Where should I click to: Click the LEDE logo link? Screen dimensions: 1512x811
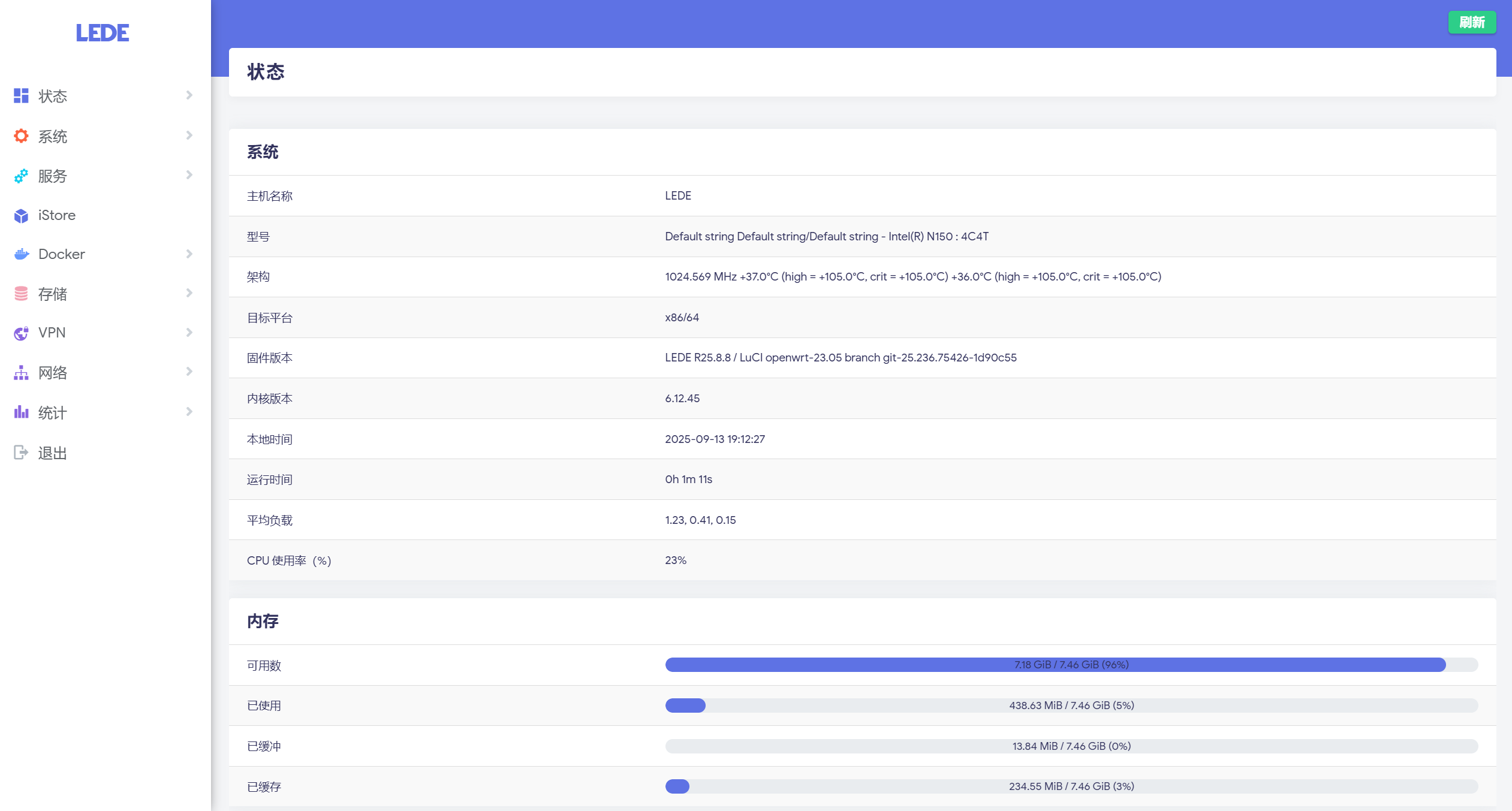coord(103,33)
